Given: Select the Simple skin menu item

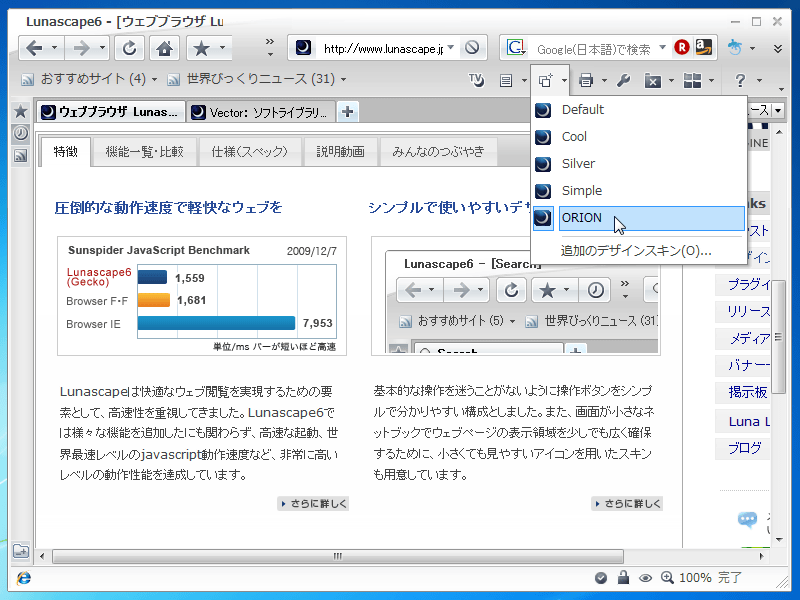Looking at the screenshot, I should [x=639, y=191].
